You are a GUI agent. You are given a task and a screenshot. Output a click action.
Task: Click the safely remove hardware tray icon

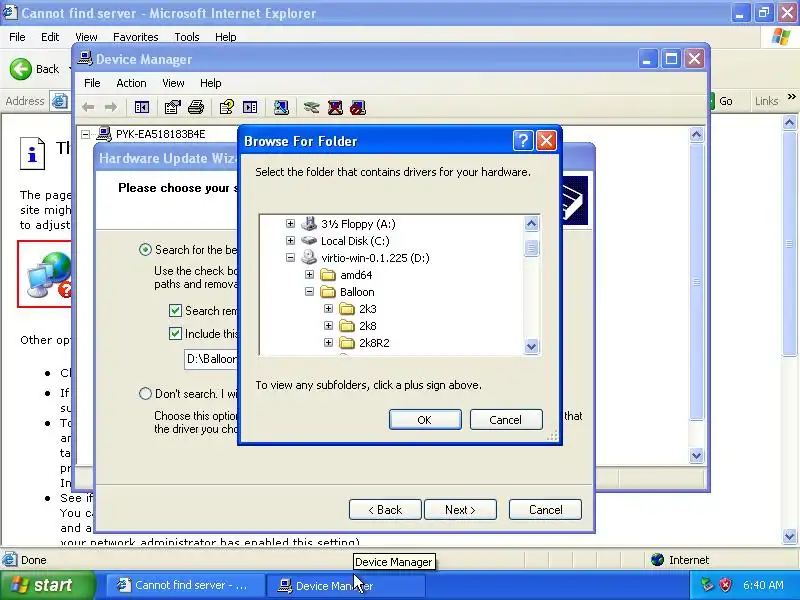(707, 585)
